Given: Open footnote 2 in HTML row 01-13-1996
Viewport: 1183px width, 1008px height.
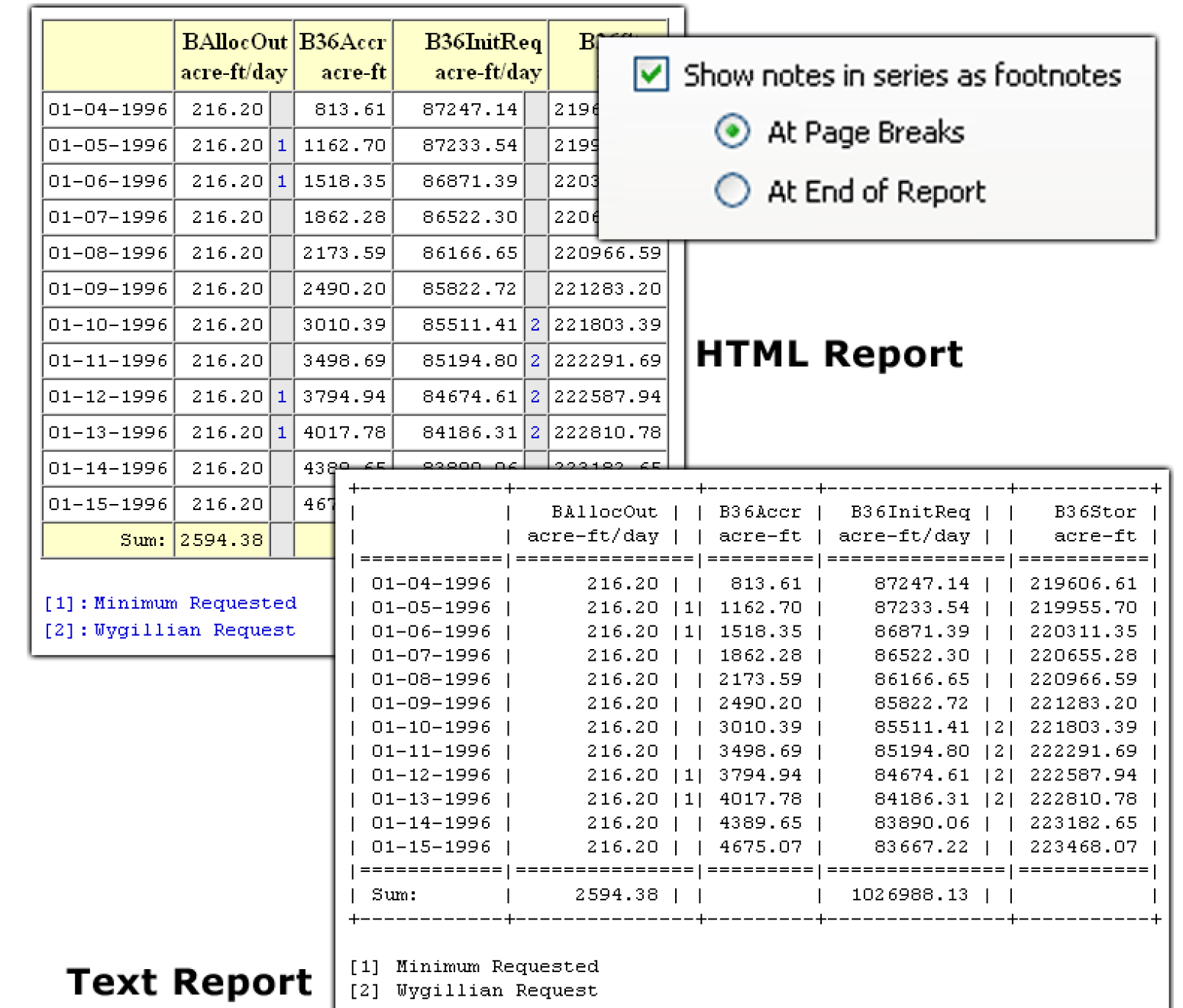Looking at the screenshot, I should [x=535, y=432].
